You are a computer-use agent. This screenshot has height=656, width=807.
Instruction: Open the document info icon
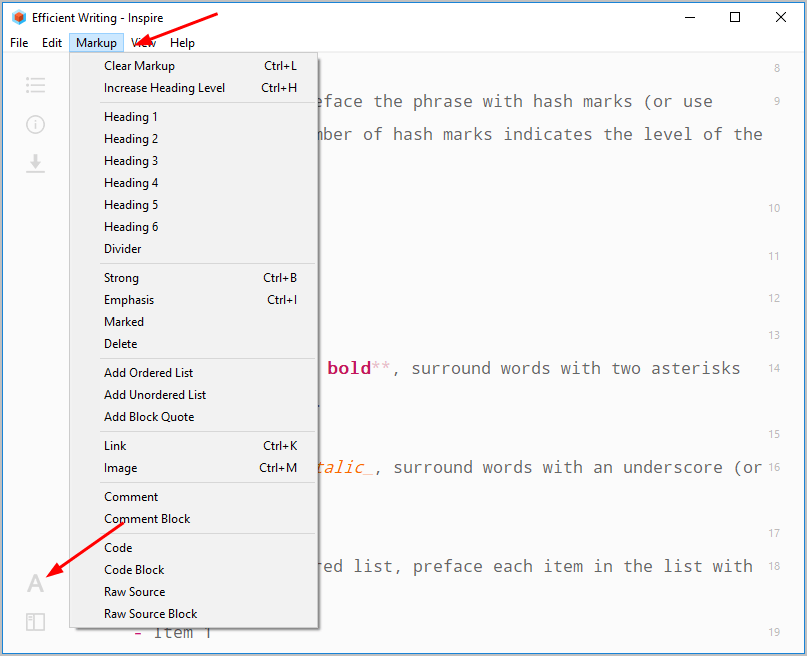click(36, 124)
